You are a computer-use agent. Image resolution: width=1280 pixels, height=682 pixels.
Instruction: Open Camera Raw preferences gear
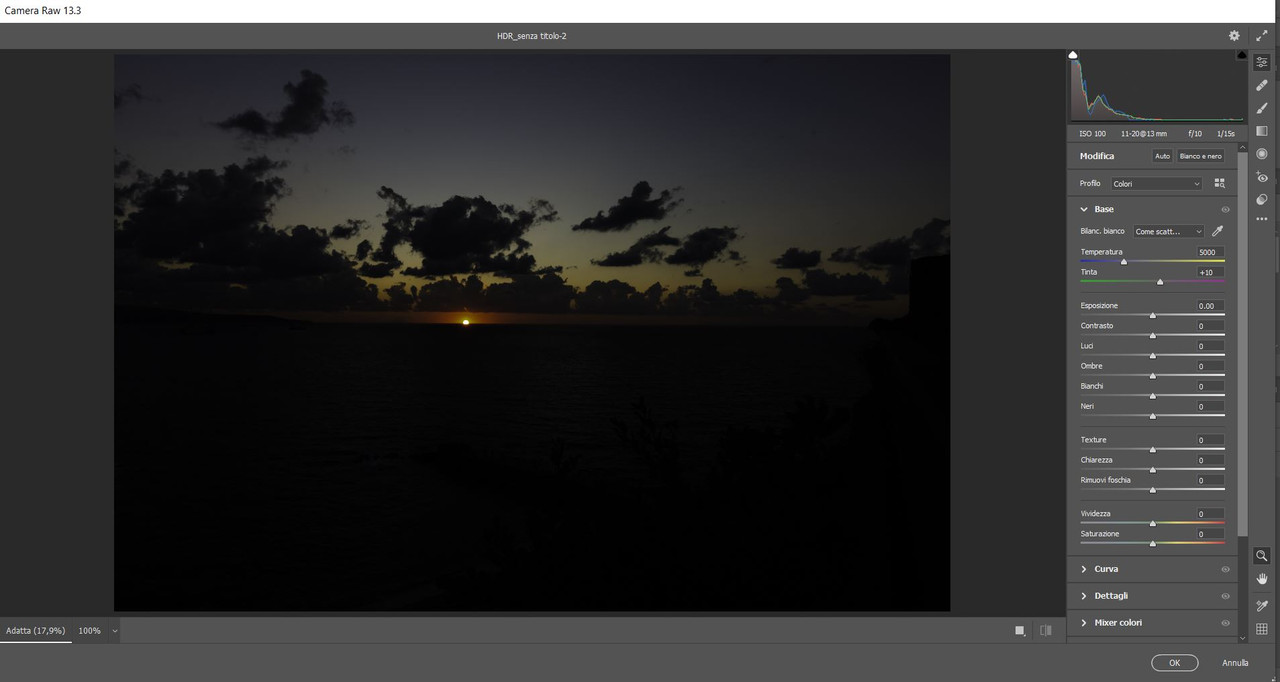pos(1234,35)
